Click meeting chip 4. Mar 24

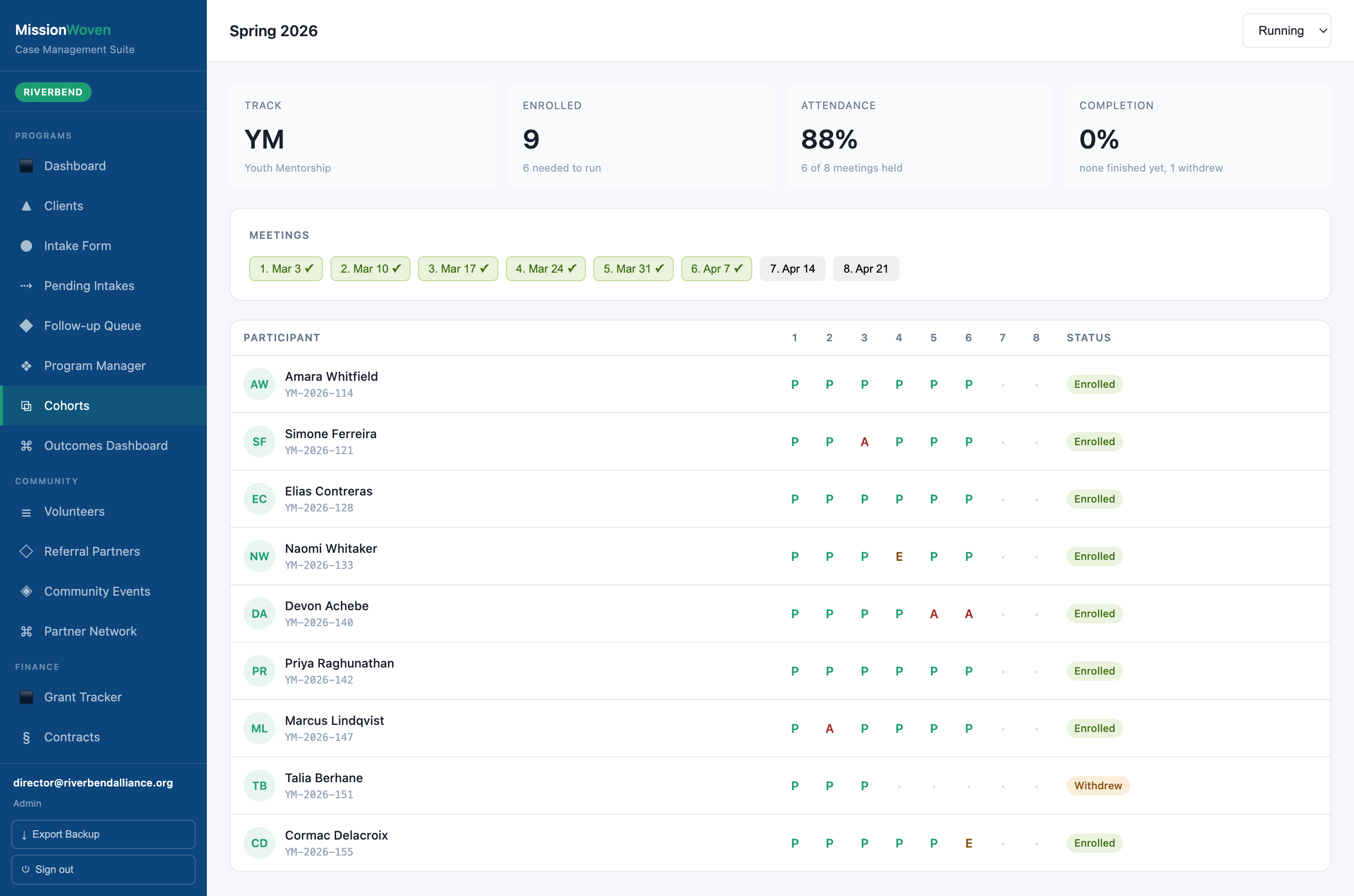point(546,268)
